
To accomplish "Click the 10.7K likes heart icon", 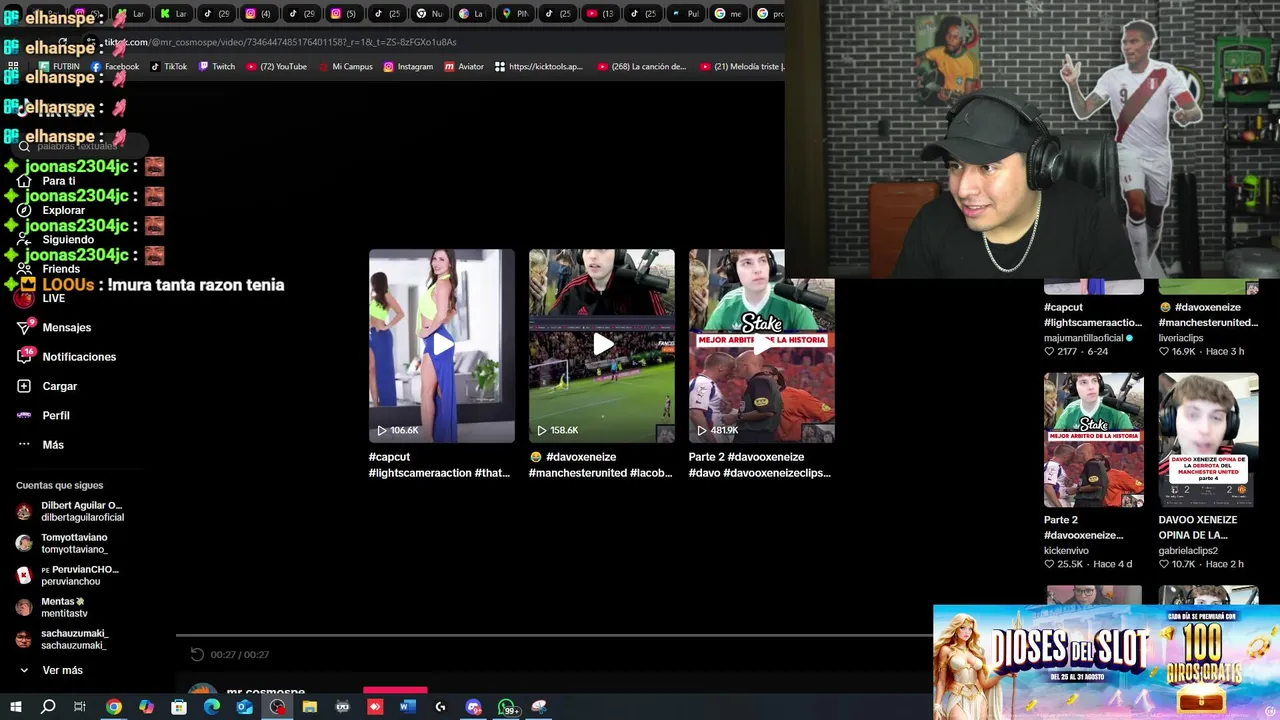I will (x=1164, y=564).
